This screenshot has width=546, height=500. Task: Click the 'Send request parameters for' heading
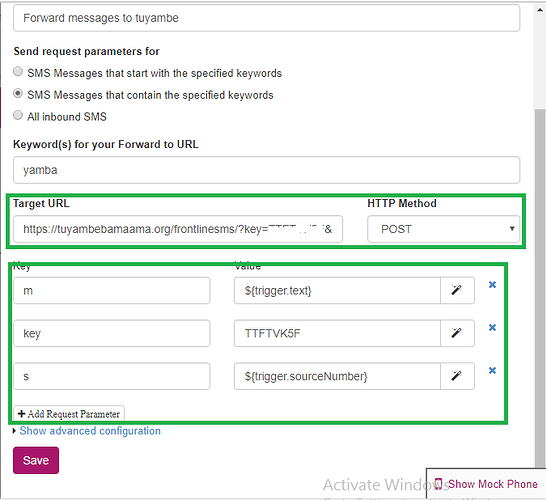[86, 51]
